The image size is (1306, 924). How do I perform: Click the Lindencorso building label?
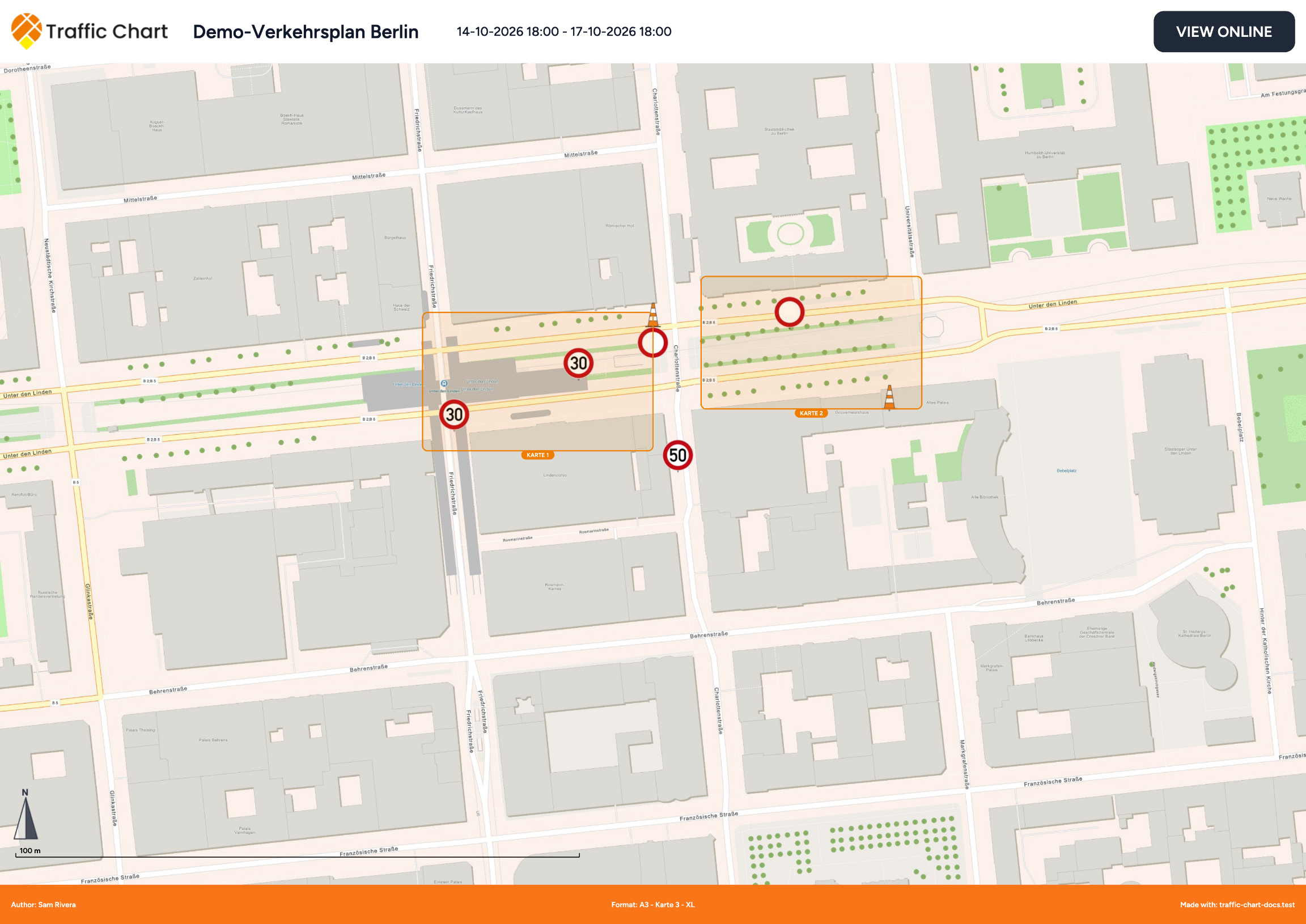[554, 475]
